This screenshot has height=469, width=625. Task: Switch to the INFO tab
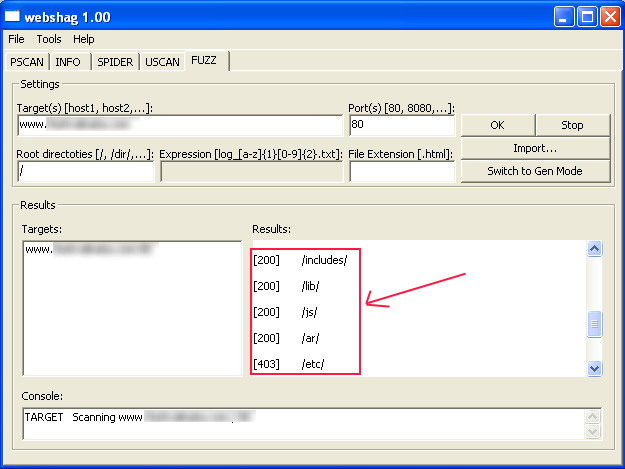pyautogui.click(x=68, y=62)
